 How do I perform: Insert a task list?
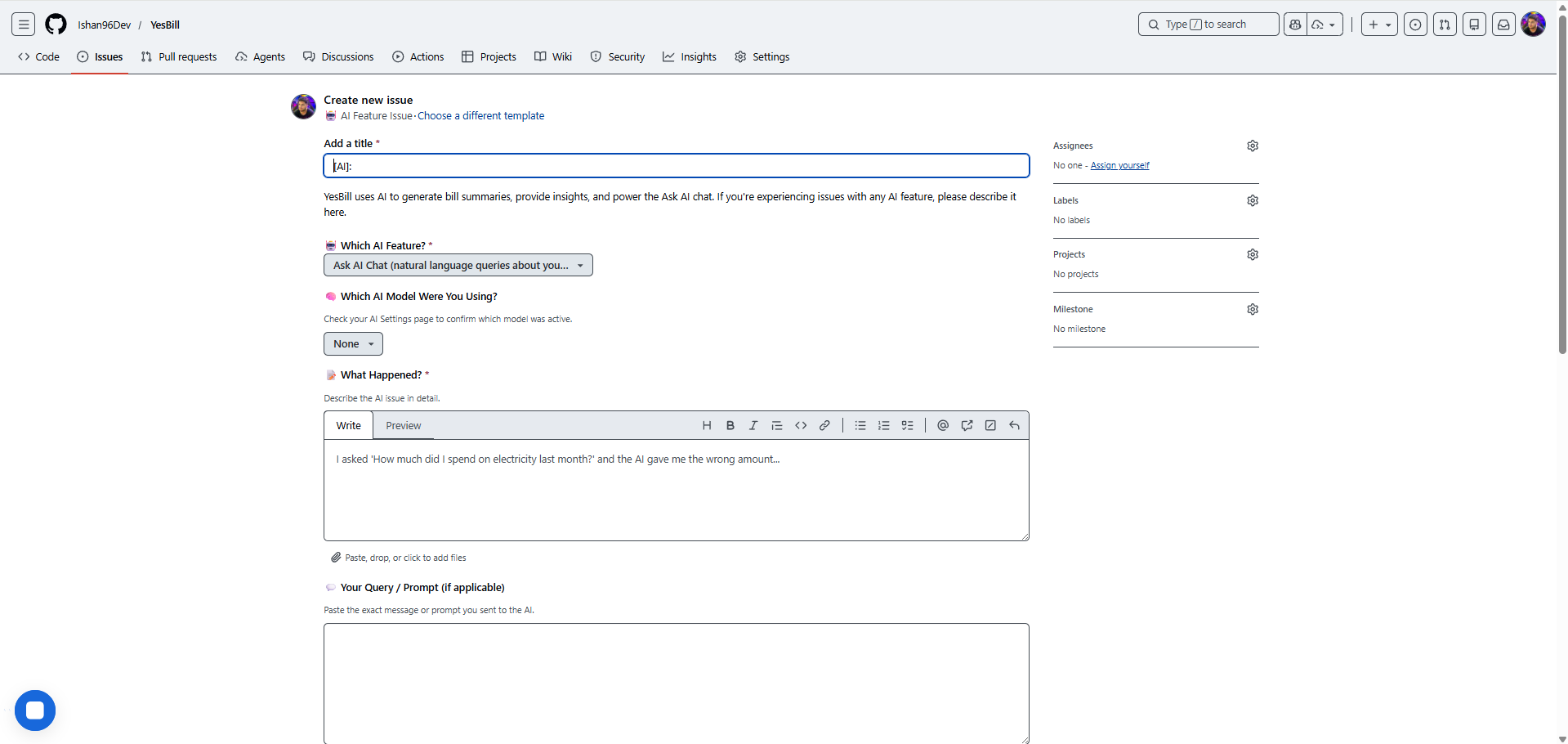(907, 425)
